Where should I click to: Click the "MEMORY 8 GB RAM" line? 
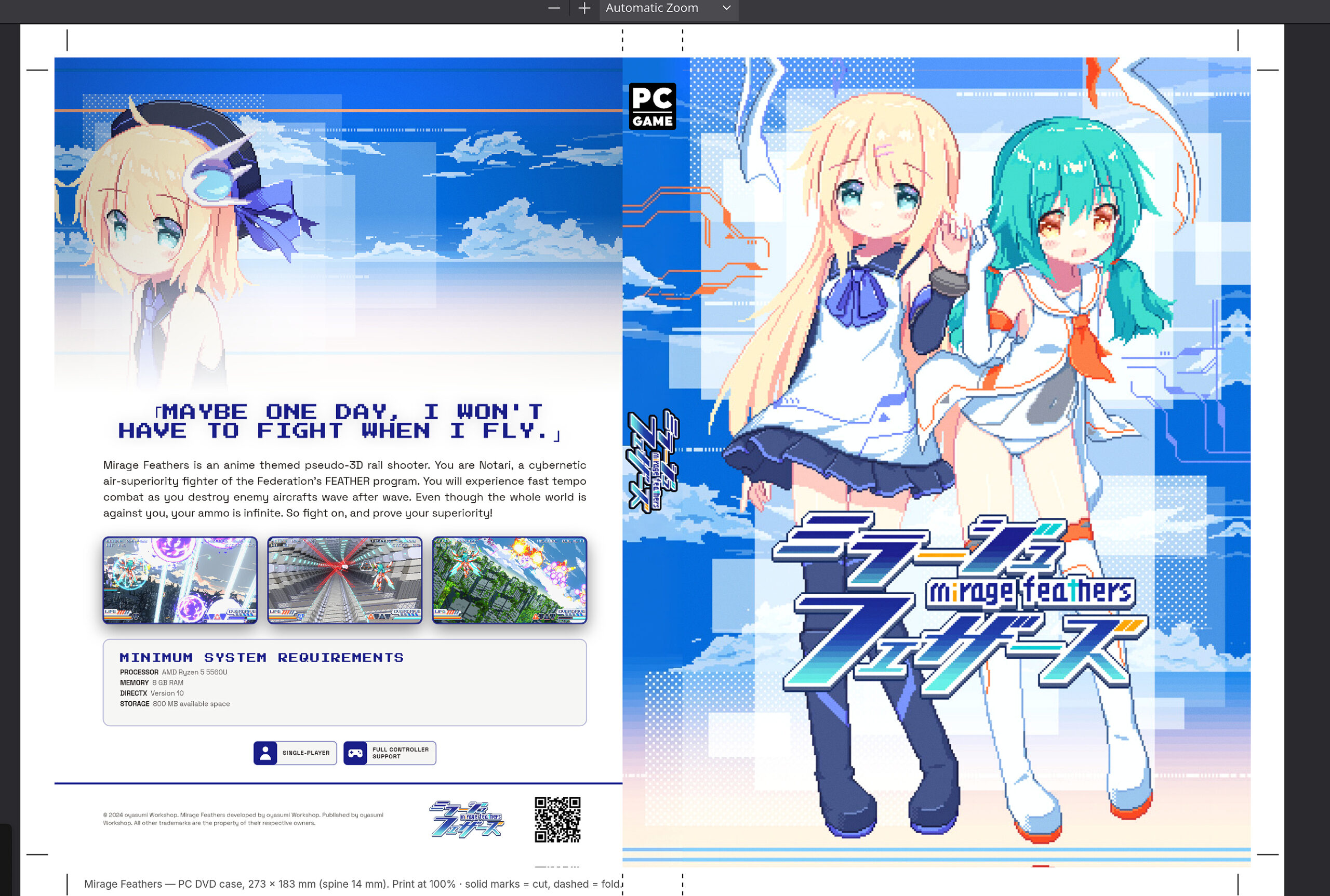(x=152, y=683)
